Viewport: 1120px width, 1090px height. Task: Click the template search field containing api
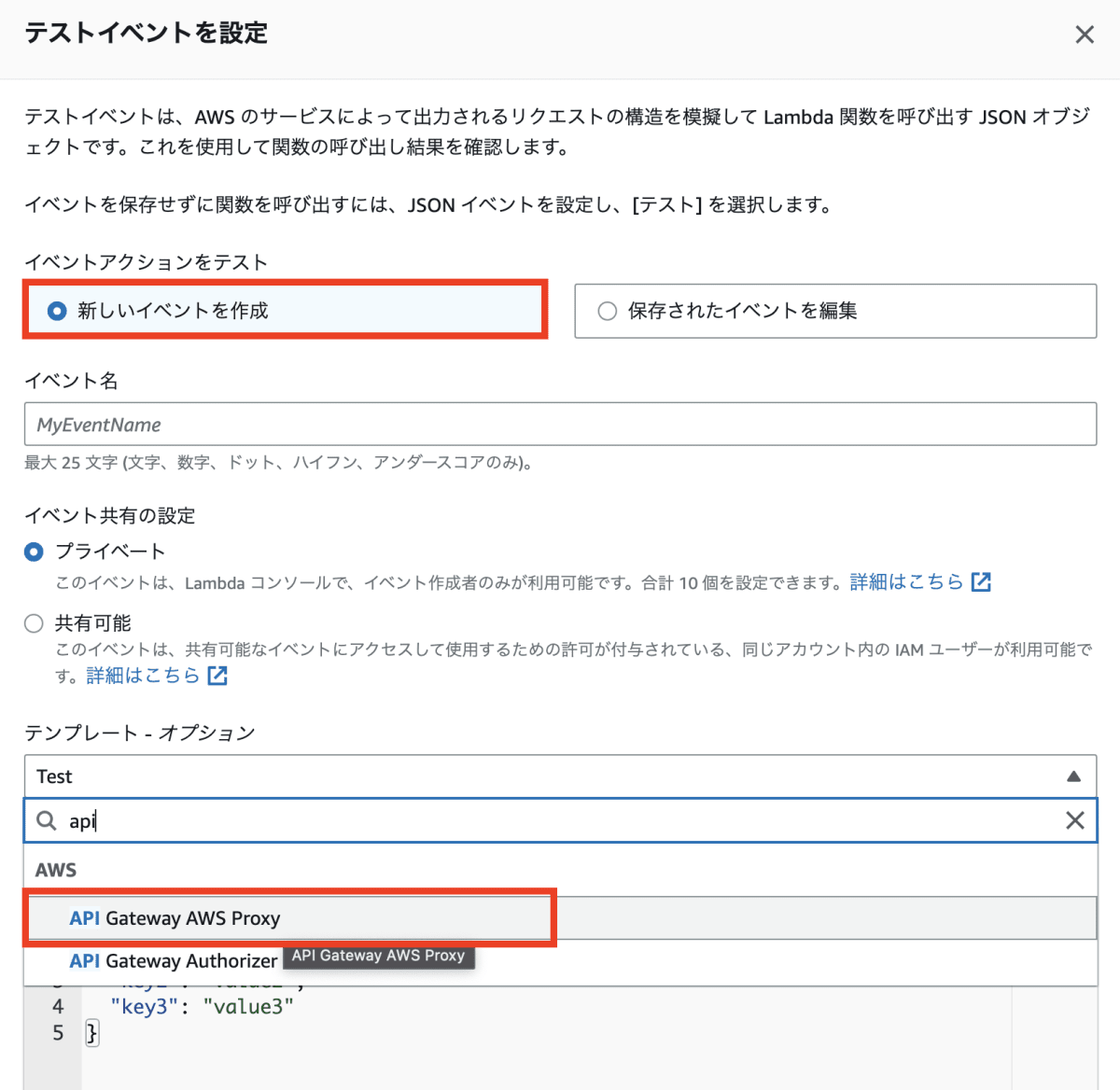[560, 820]
